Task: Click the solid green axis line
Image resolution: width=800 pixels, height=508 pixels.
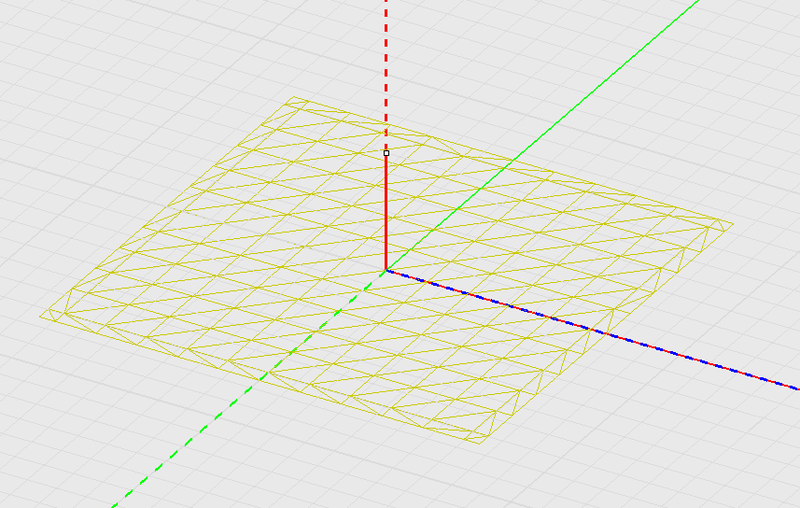Action: [x=541, y=135]
